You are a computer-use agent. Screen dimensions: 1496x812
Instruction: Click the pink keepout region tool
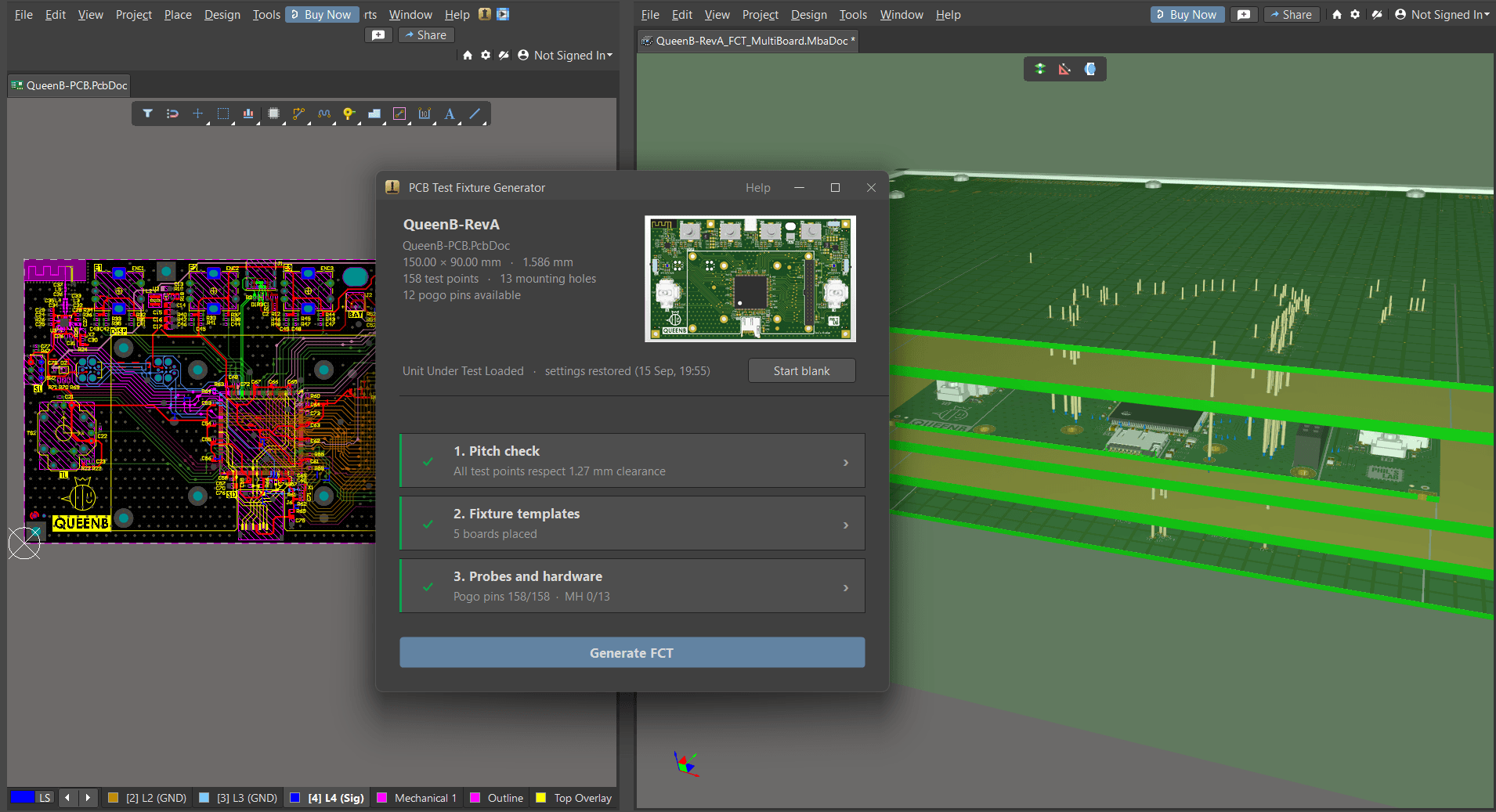pos(399,114)
